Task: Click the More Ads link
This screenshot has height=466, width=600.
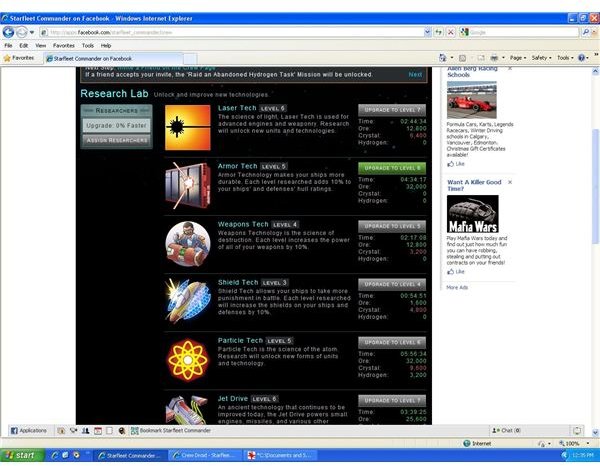Action: 457,287
